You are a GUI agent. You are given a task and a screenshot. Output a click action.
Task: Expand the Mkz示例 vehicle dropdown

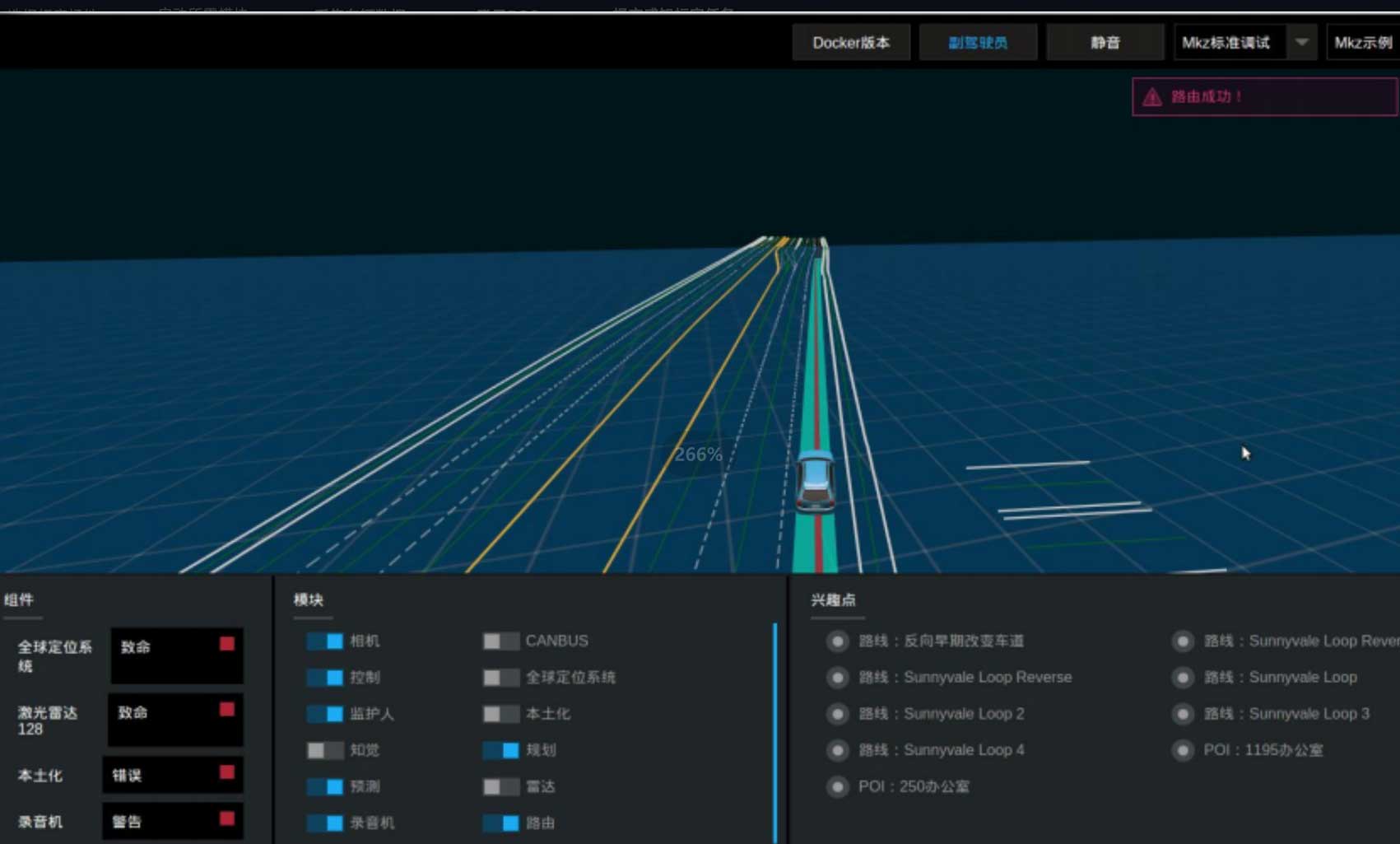click(1363, 42)
